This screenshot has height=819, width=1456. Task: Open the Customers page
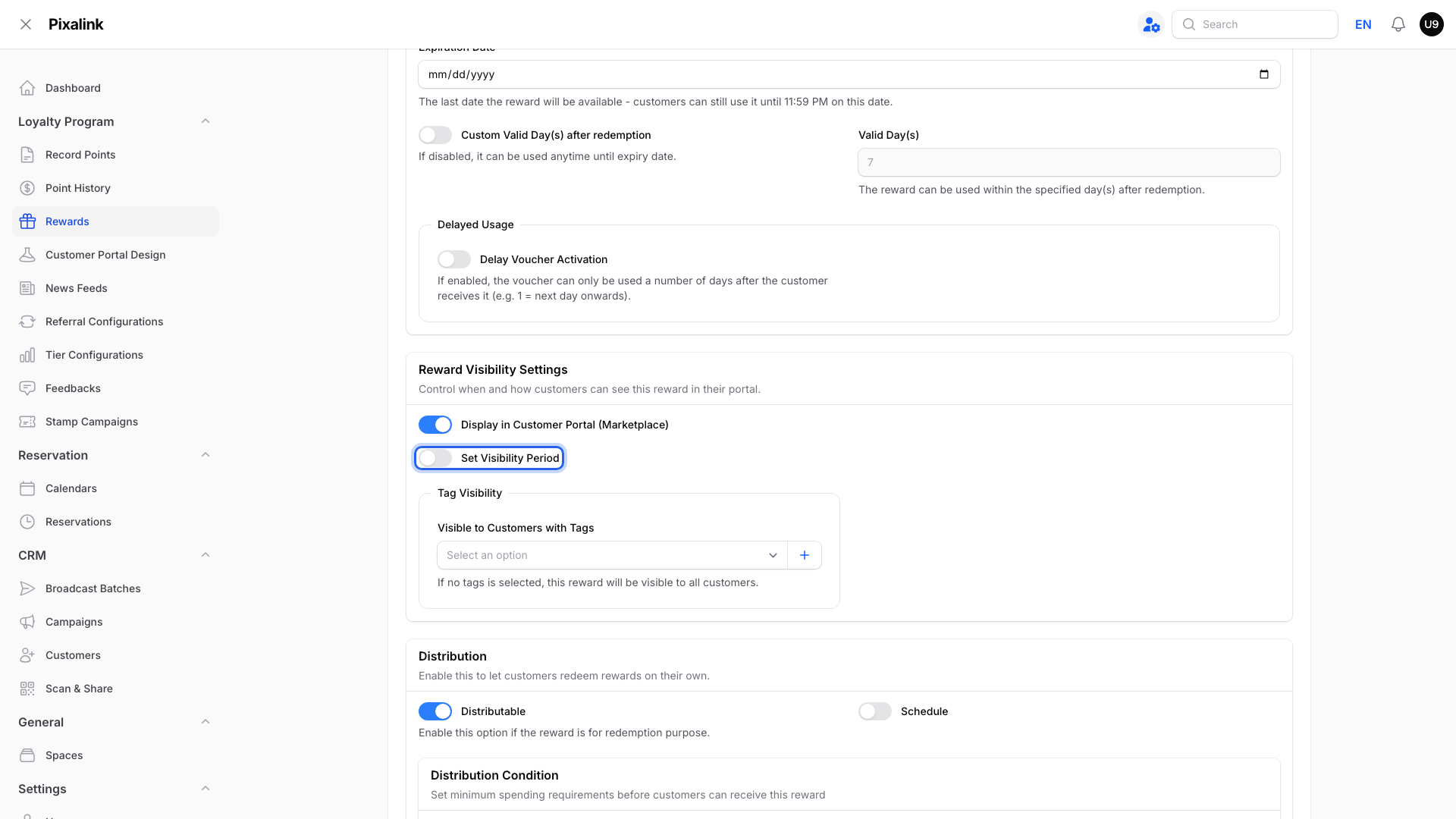[115, 655]
